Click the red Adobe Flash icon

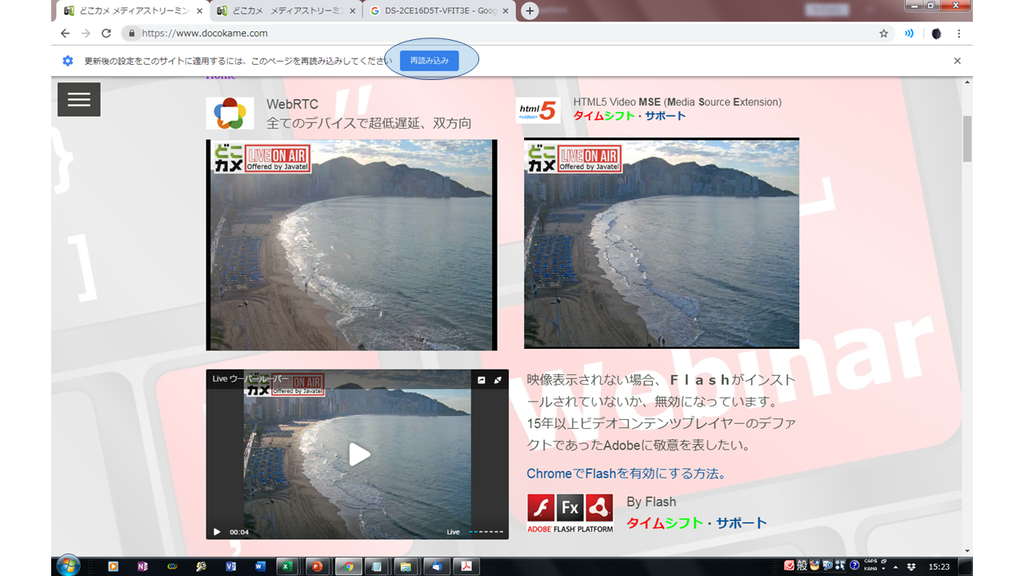click(x=541, y=507)
